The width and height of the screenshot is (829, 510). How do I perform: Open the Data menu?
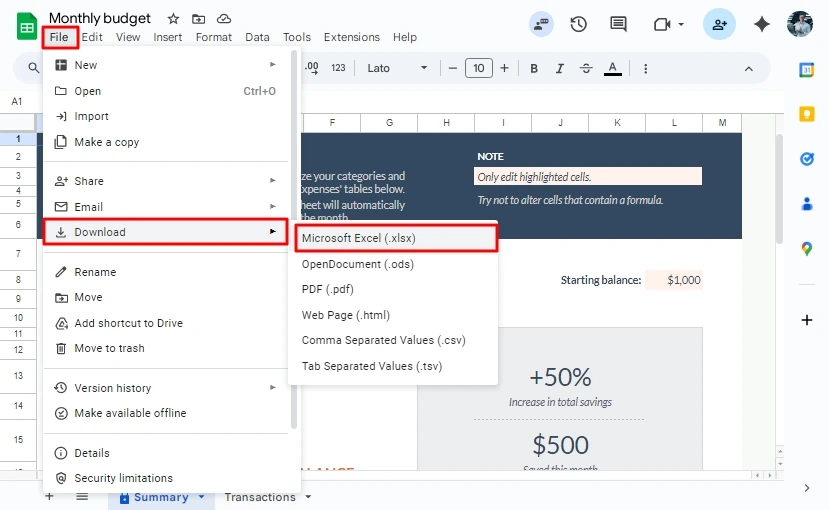(x=257, y=37)
